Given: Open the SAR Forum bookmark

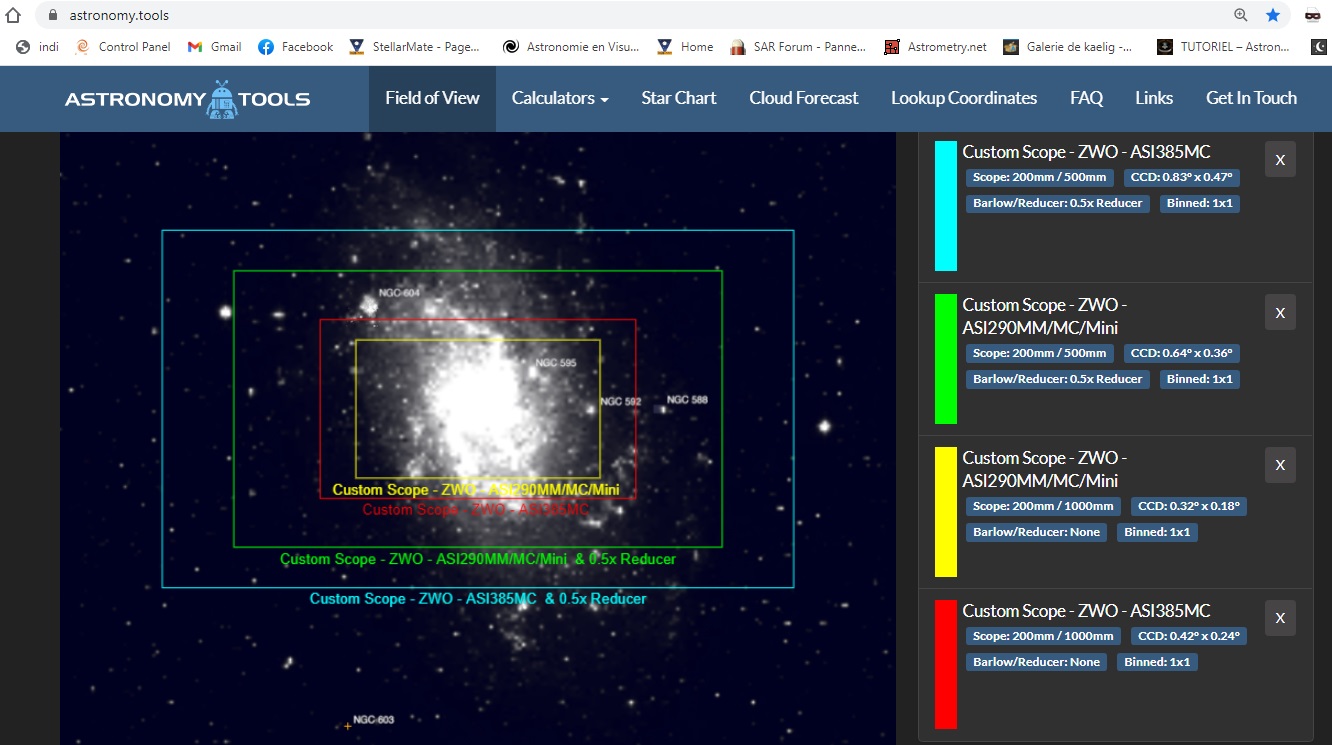Looking at the screenshot, I should click(x=799, y=47).
